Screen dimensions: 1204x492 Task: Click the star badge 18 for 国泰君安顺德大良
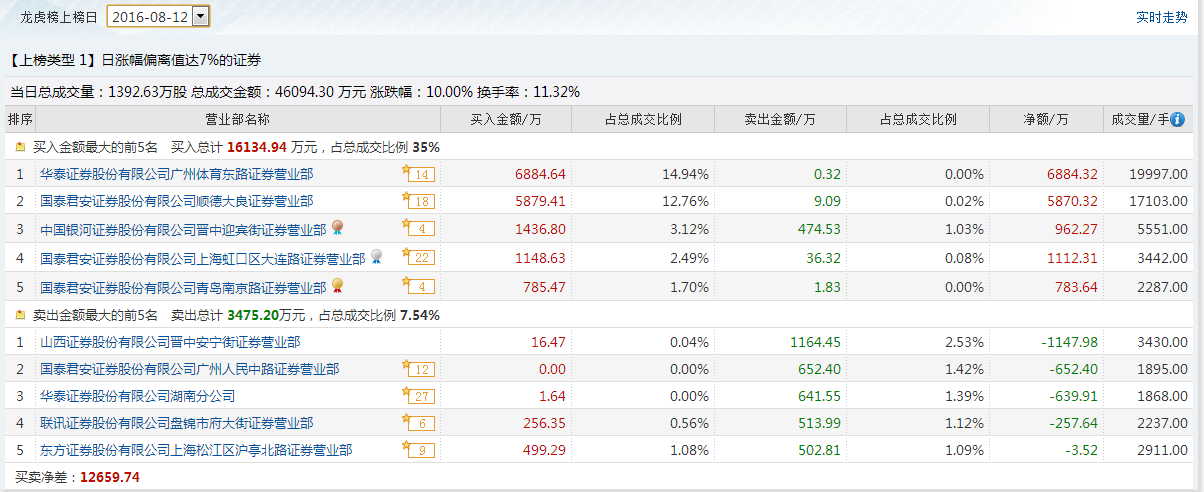[x=418, y=201]
